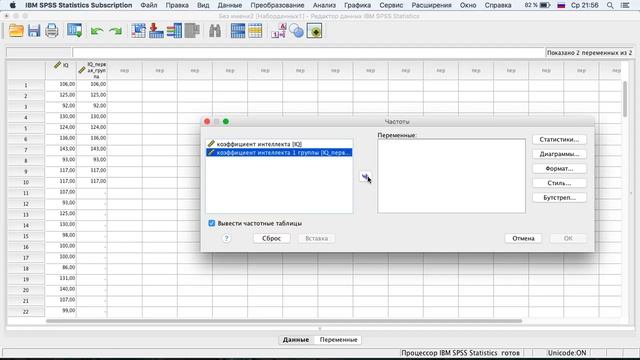Select 'коэффициент интеллекта [IQ]' variable

tap(279, 144)
